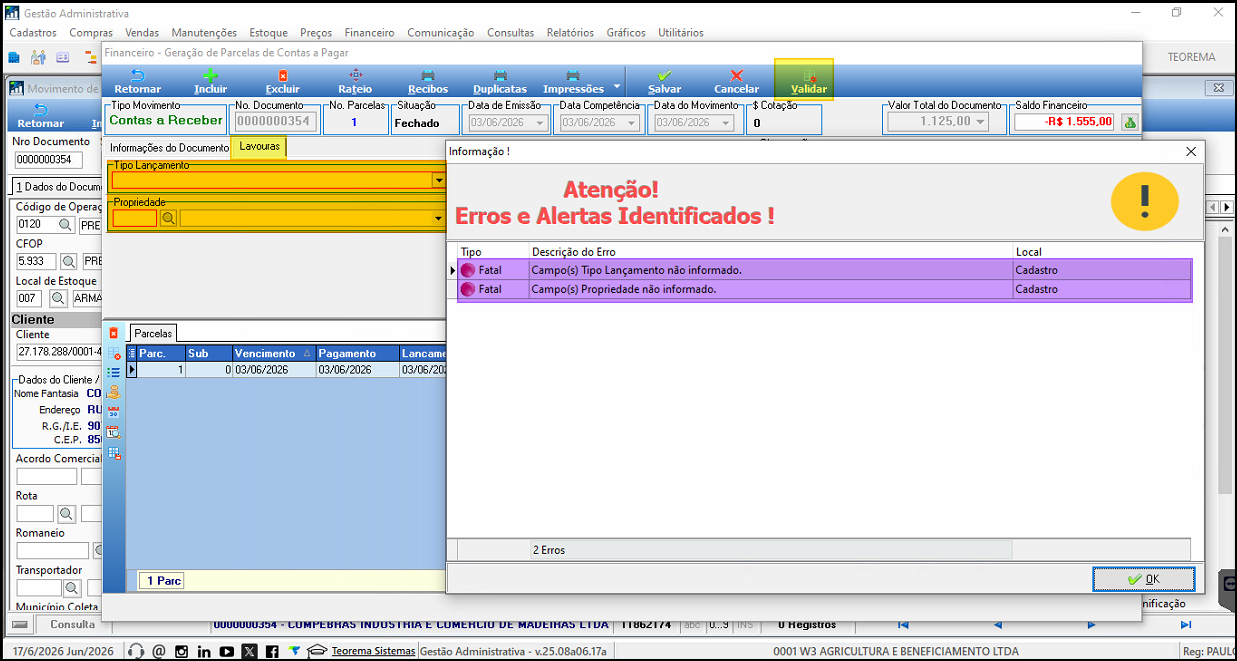The height and width of the screenshot is (661, 1237).
Task: Click Salvar with green checkmark
Action: click(664, 82)
